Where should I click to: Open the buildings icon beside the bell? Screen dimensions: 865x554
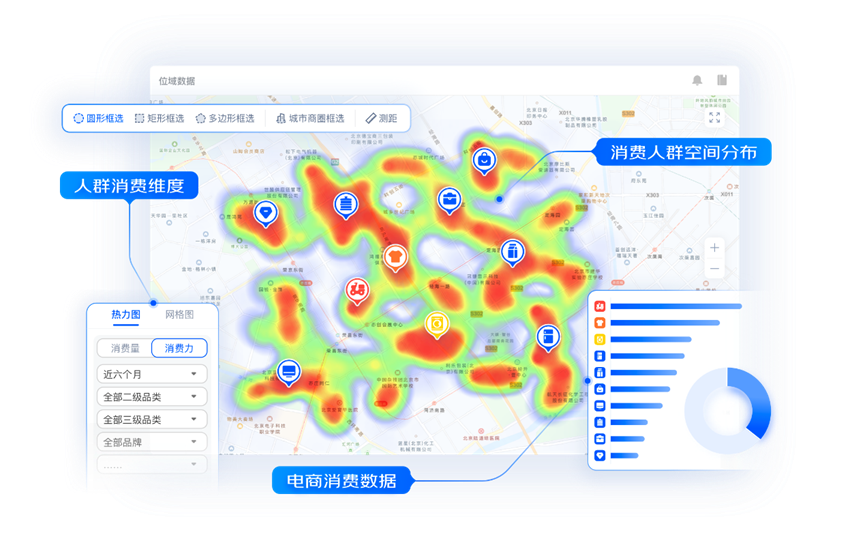point(722,80)
